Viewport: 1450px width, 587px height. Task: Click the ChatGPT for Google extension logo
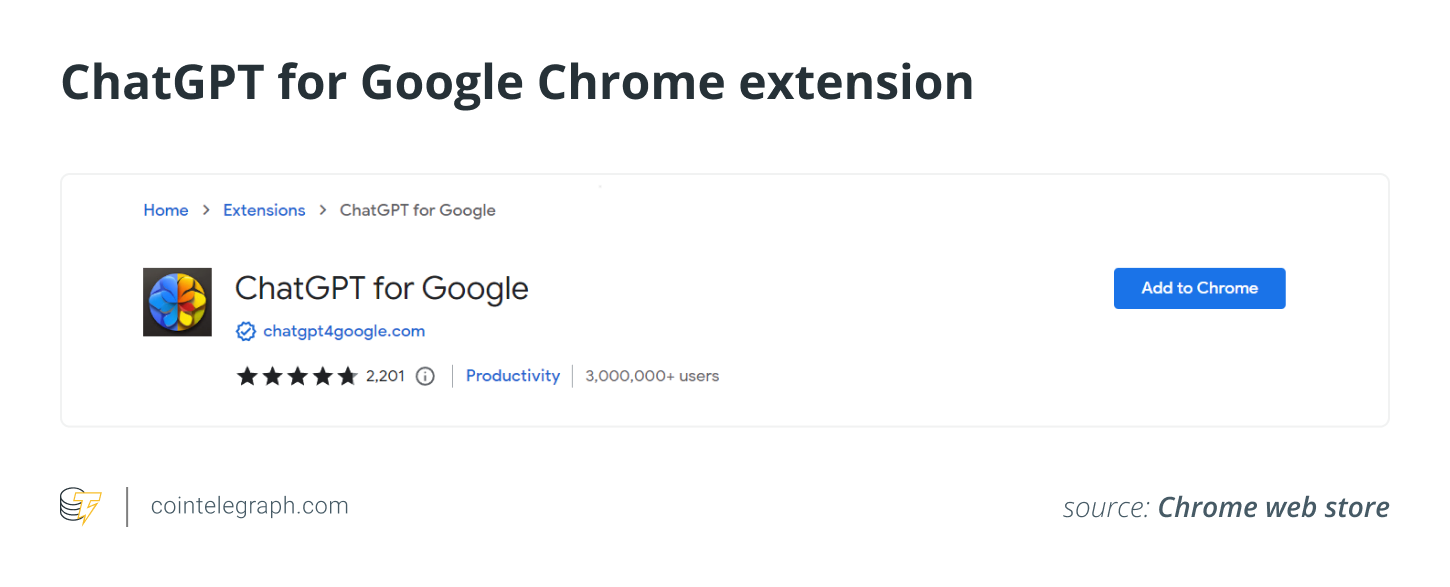pos(177,301)
